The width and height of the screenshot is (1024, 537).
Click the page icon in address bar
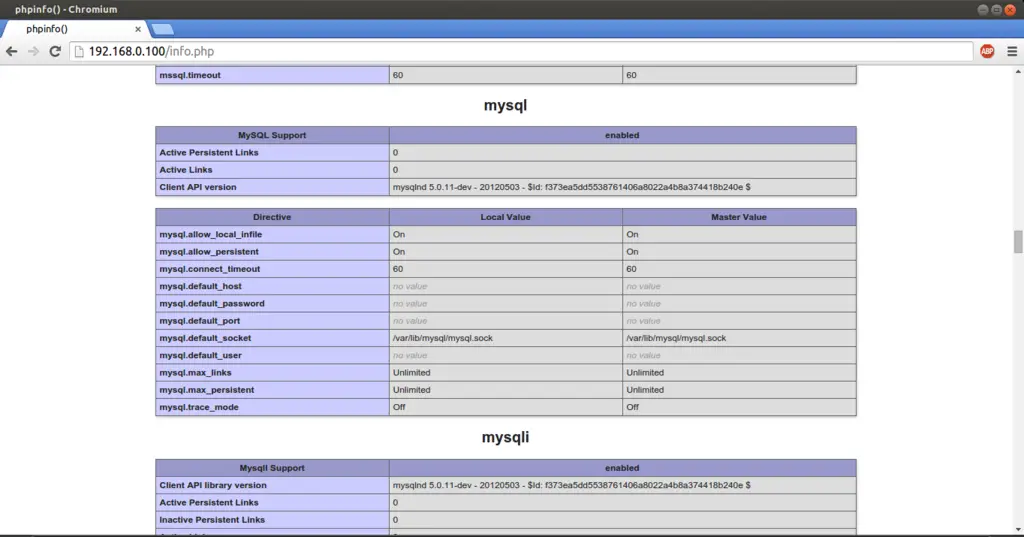pos(79,51)
